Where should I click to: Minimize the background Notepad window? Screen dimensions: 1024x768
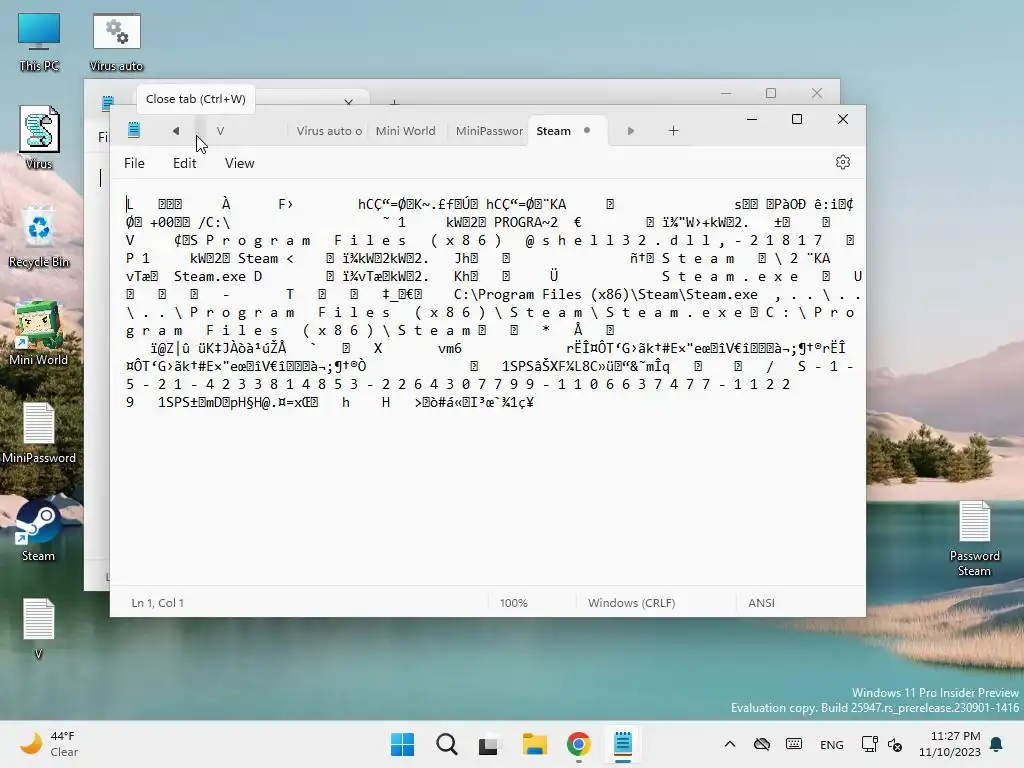[726, 93]
